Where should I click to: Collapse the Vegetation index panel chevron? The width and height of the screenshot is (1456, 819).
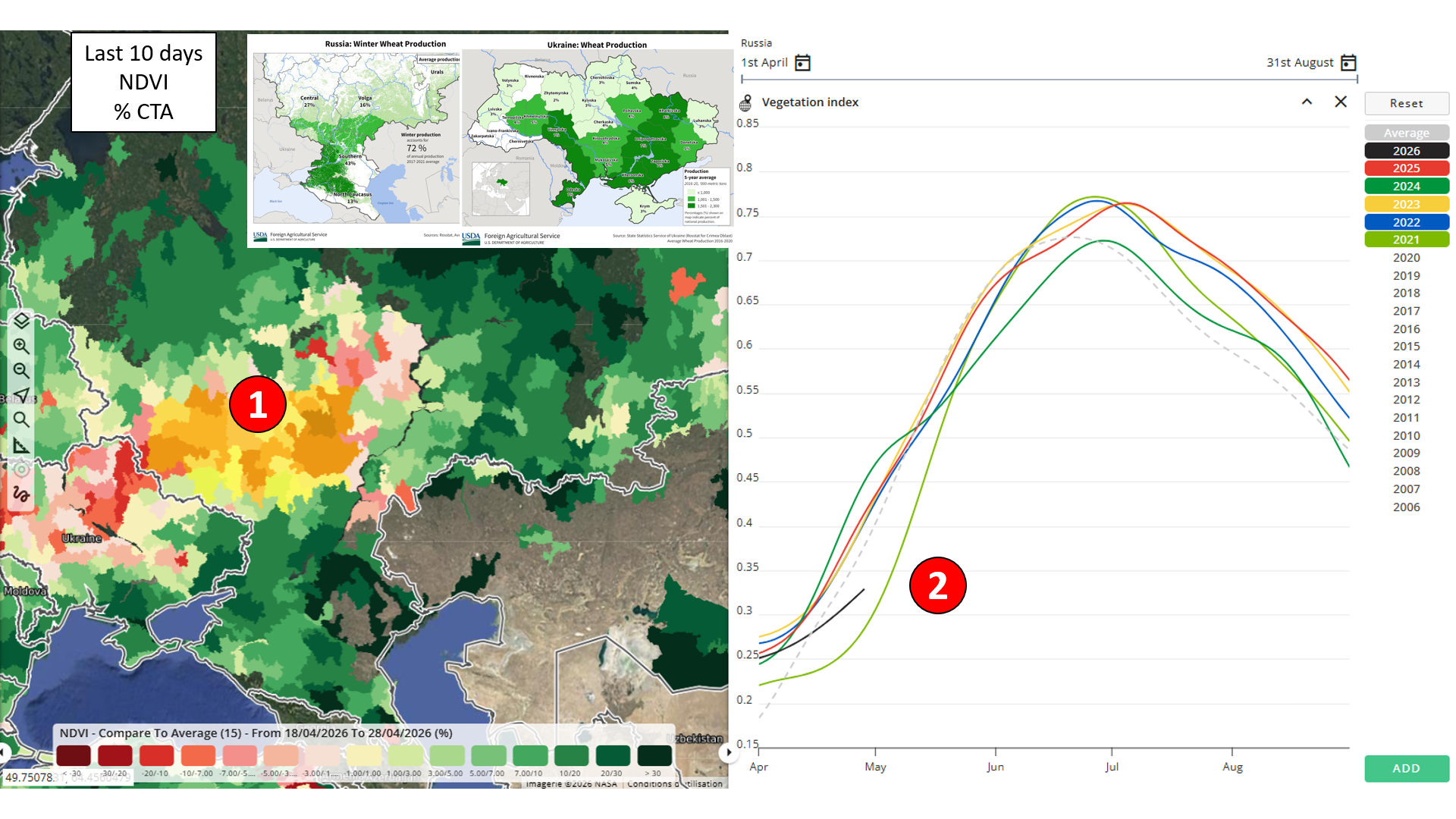click(x=1307, y=102)
